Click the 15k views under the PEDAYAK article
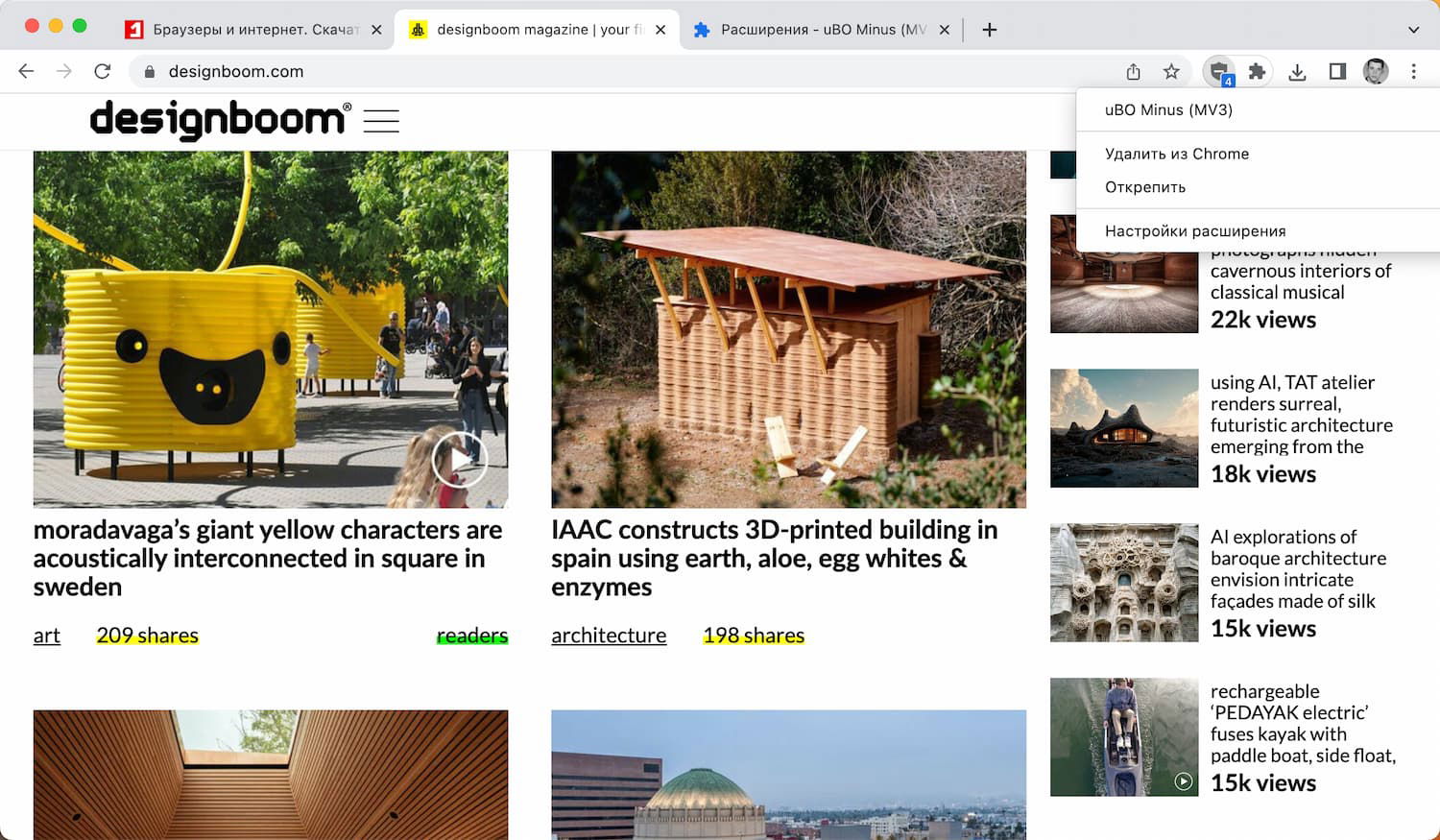This screenshot has height=840, width=1440. 1263,783
